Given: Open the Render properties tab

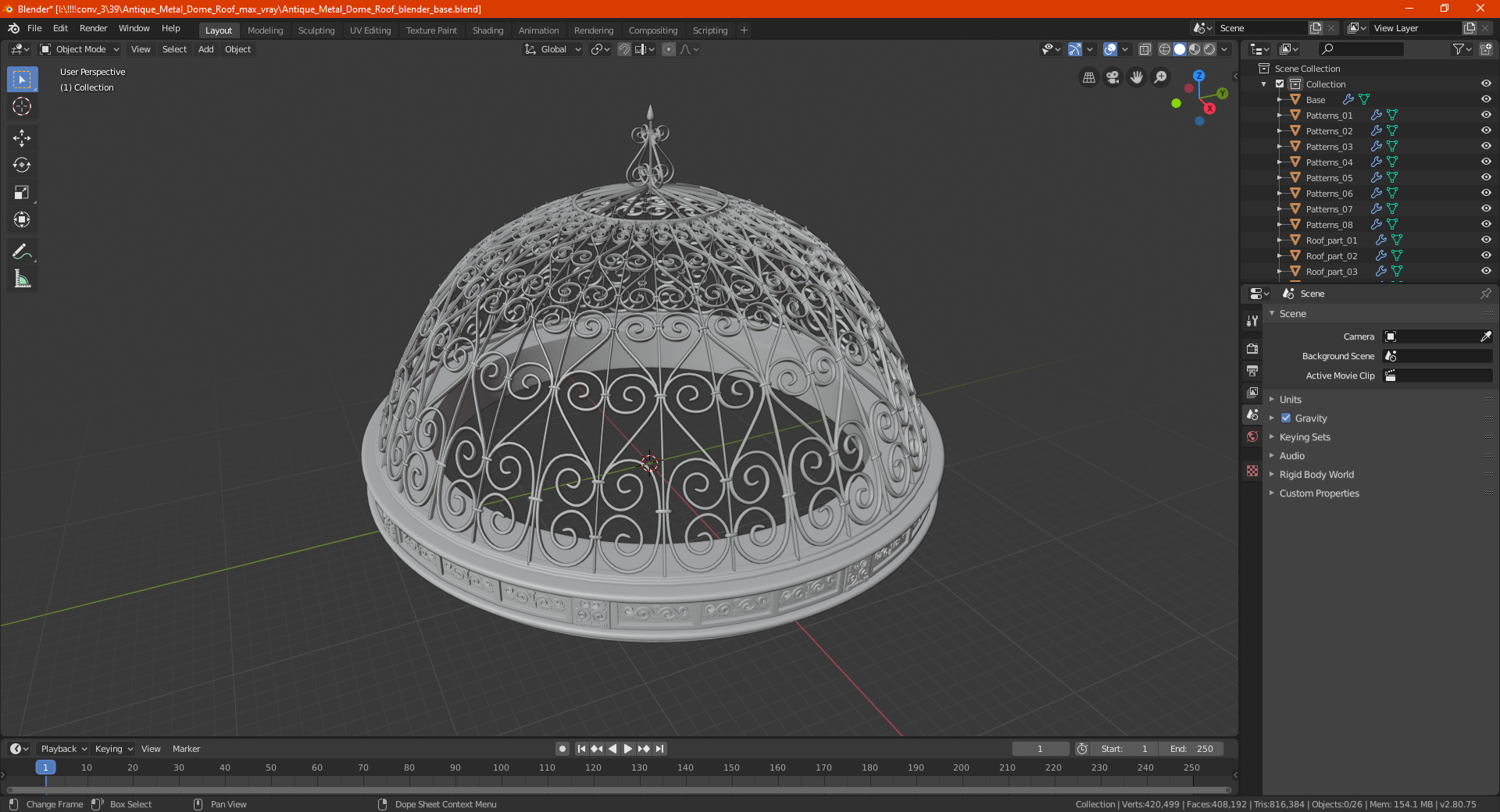Looking at the screenshot, I should (x=1252, y=348).
